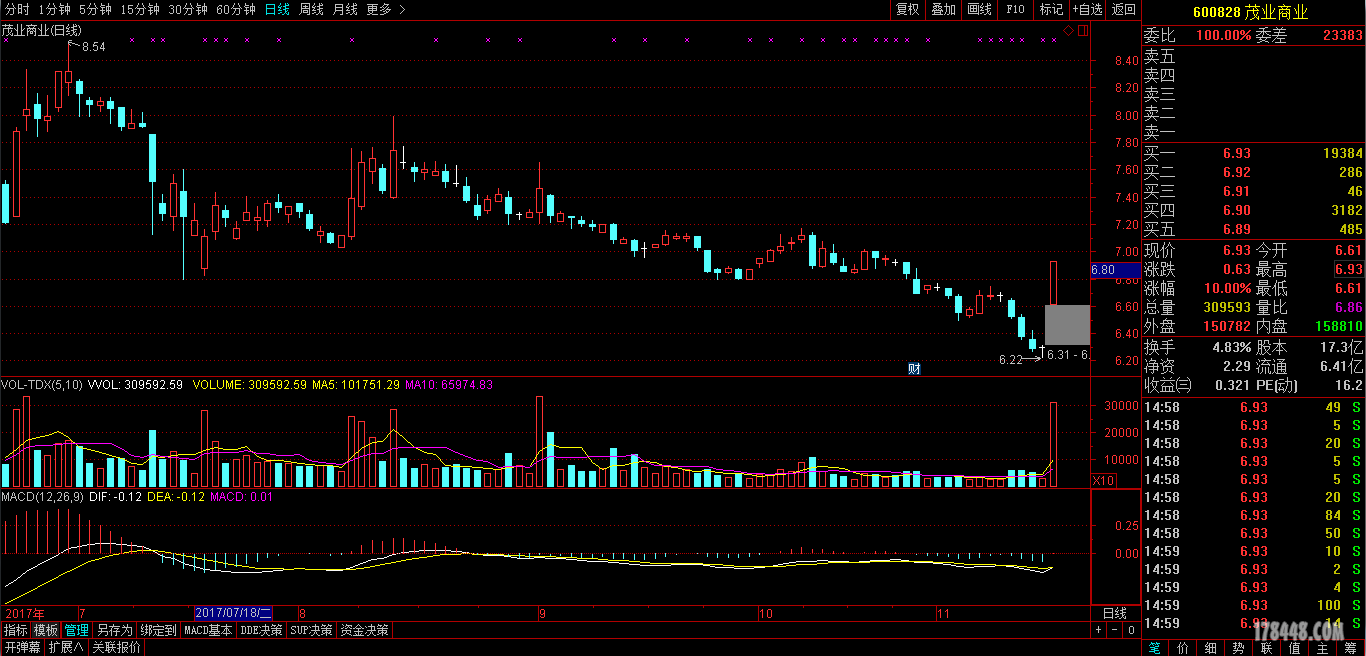Screen dimensions: 1366x656
Task: Zoom in chart with + button
Action: pos(1098,630)
